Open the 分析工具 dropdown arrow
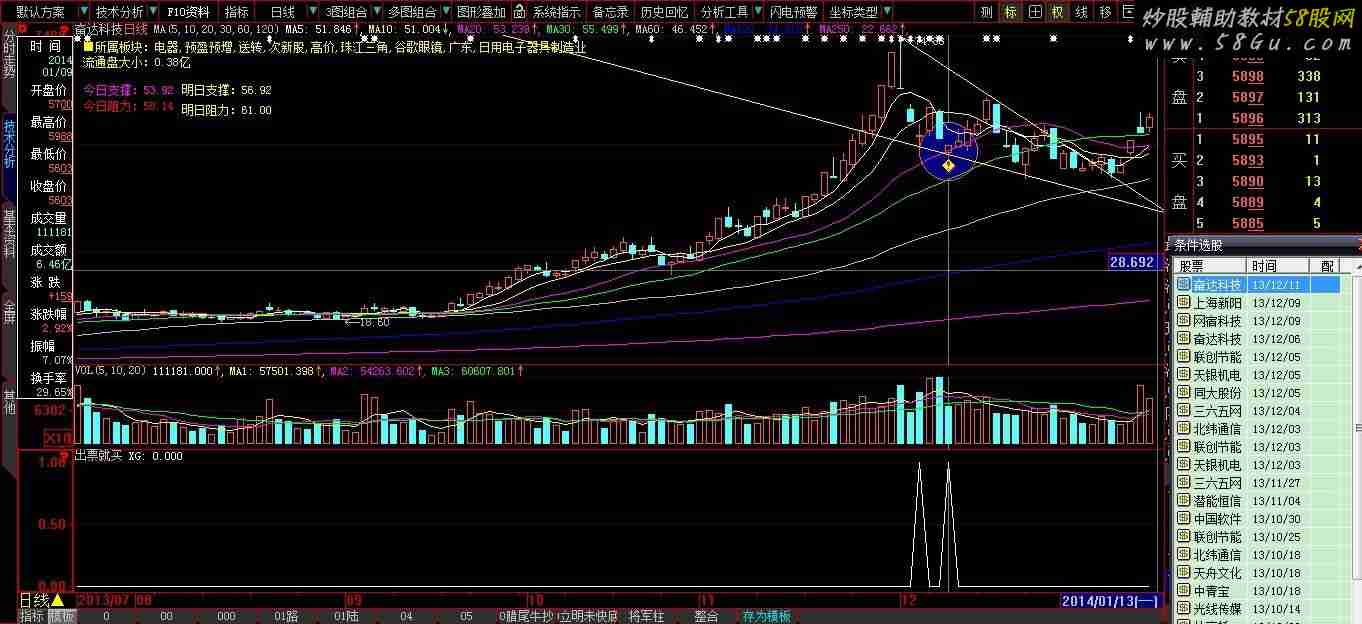 pyautogui.click(x=756, y=12)
